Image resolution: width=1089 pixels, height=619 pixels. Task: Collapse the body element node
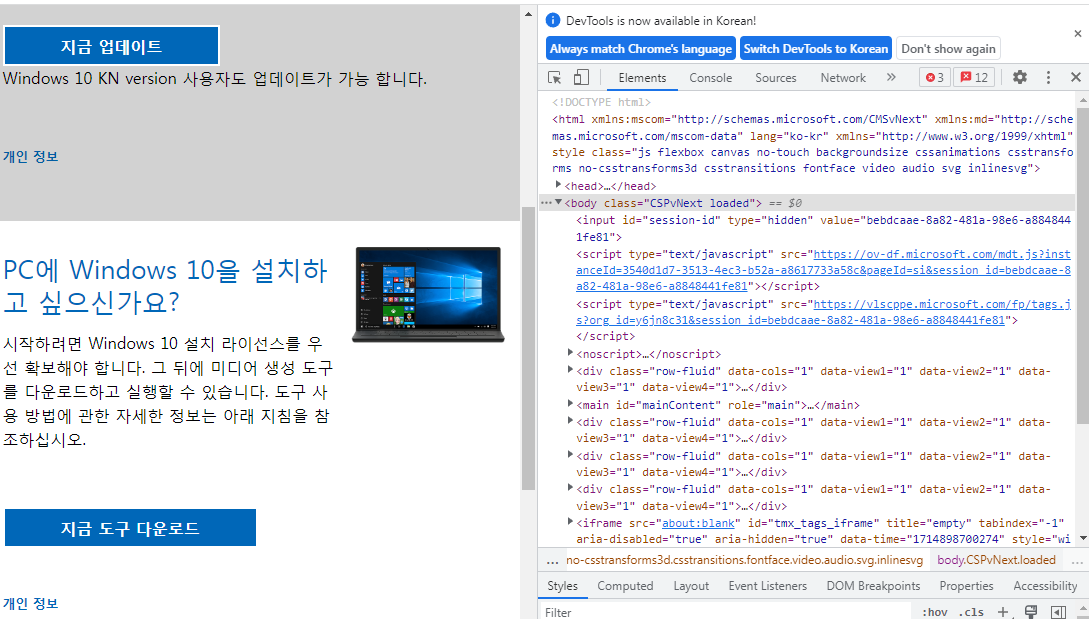pyautogui.click(x=558, y=202)
